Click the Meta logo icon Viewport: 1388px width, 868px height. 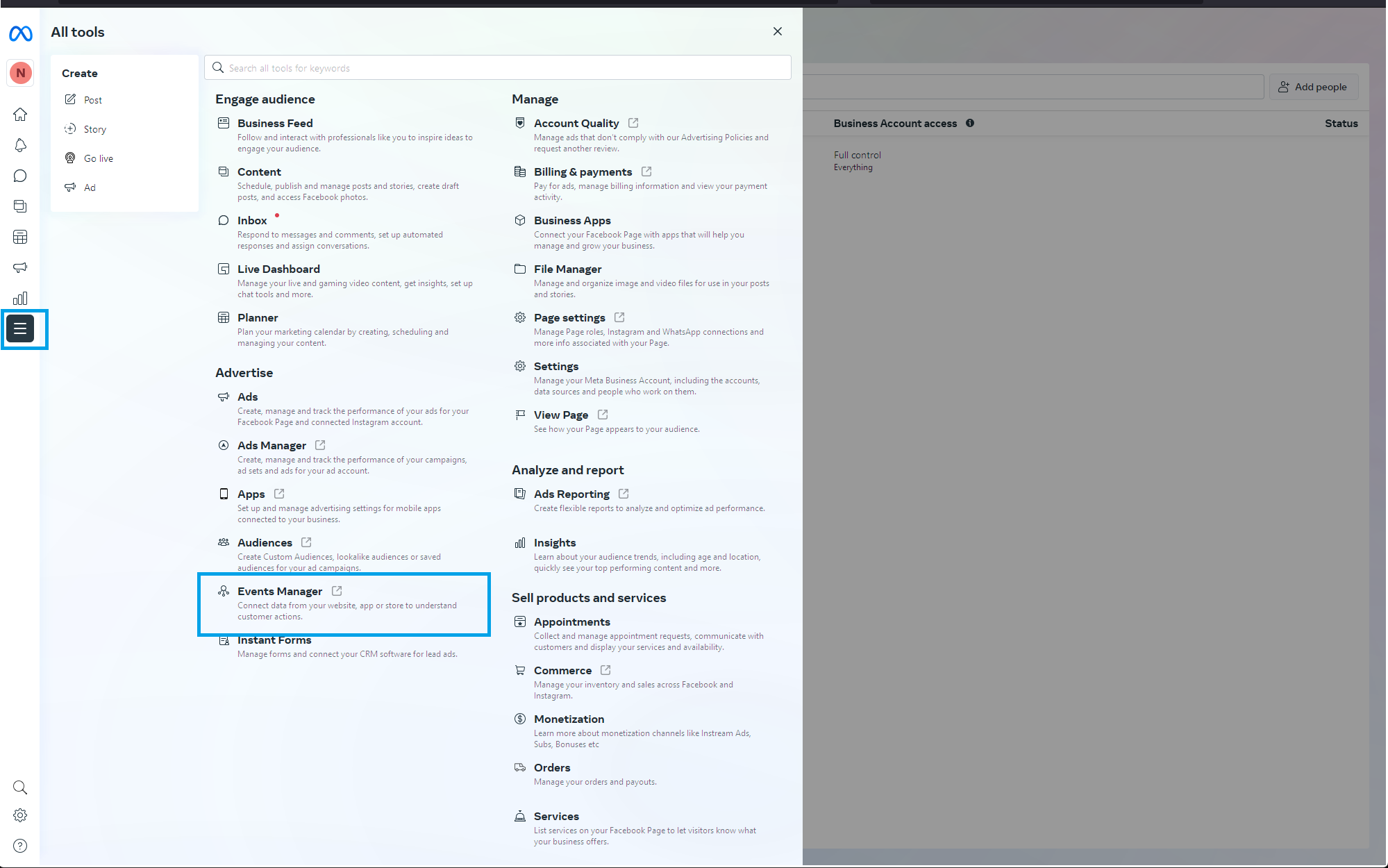[x=20, y=33]
